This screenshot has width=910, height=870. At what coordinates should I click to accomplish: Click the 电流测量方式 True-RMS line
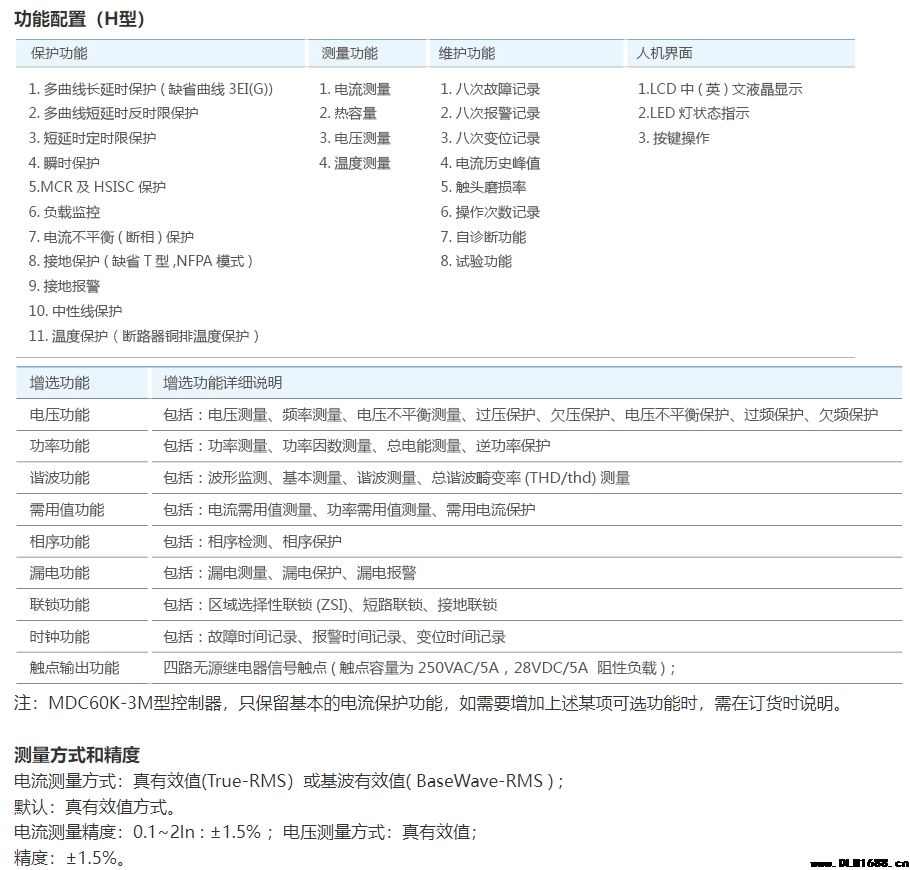pyautogui.click(x=288, y=781)
